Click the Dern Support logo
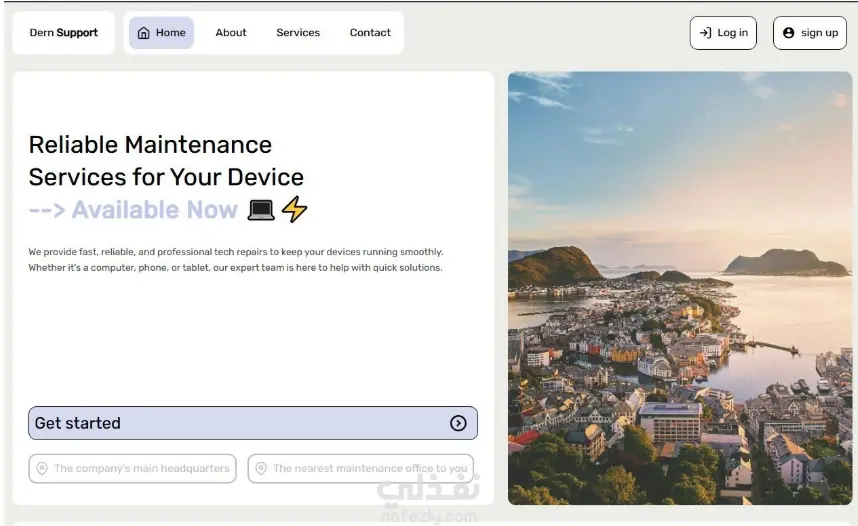The width and height of the screenshot is (858, 526). pos(63,33)
